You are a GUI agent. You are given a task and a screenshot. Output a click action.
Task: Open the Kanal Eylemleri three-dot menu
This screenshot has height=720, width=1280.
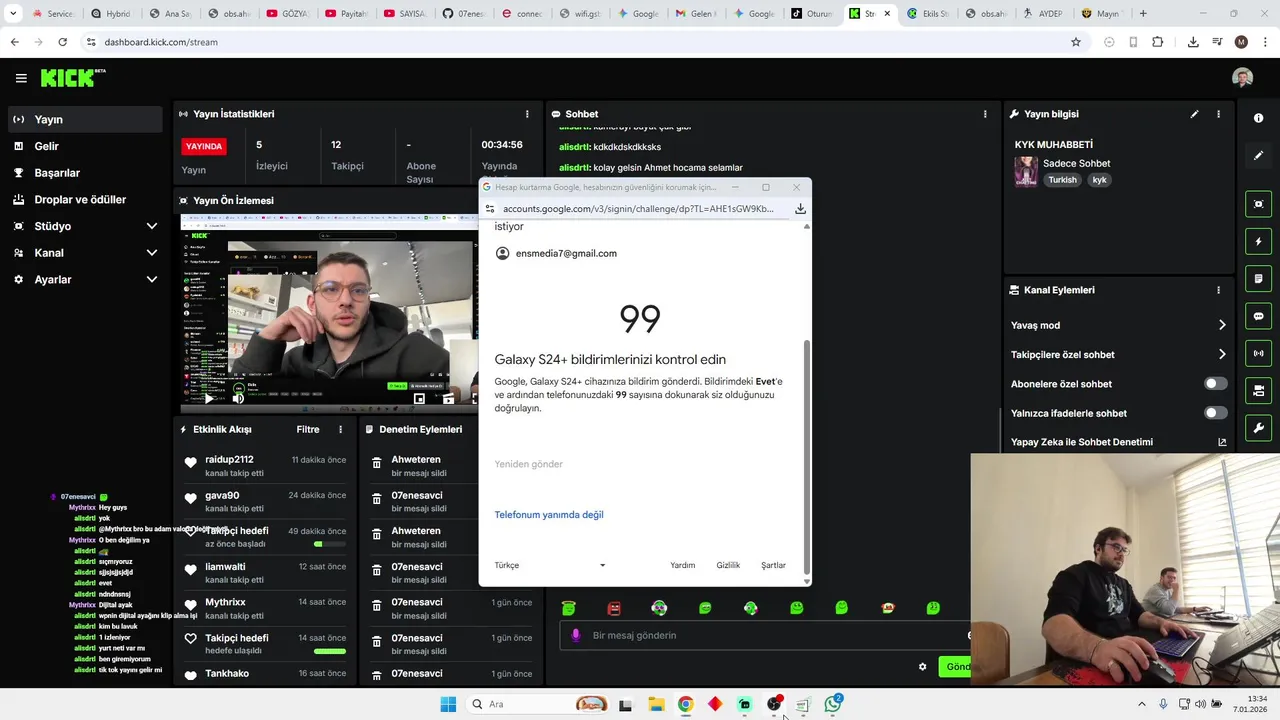tap(1218, 290)
